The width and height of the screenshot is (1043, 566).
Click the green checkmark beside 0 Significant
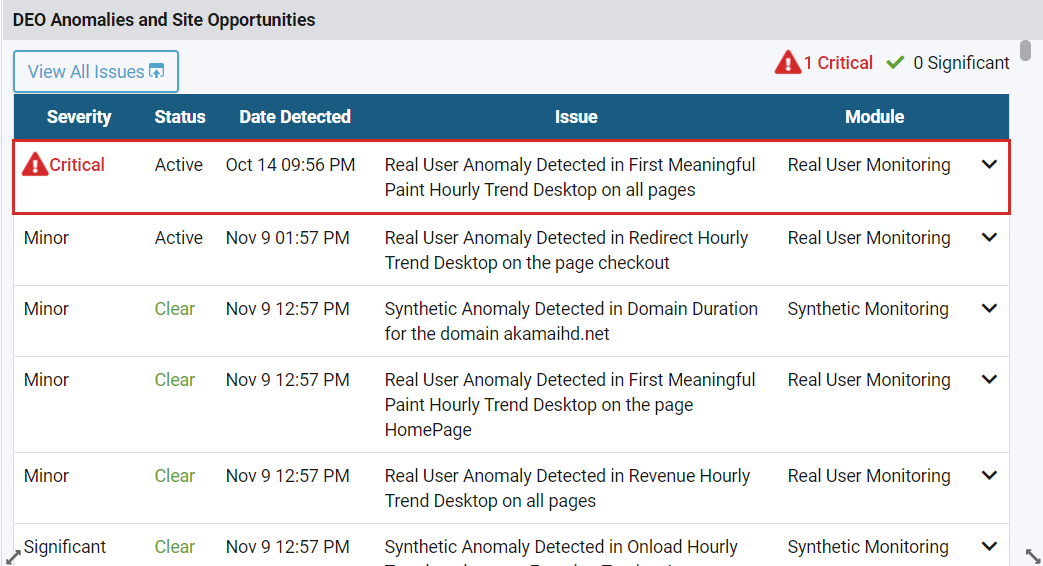point(895,63)
